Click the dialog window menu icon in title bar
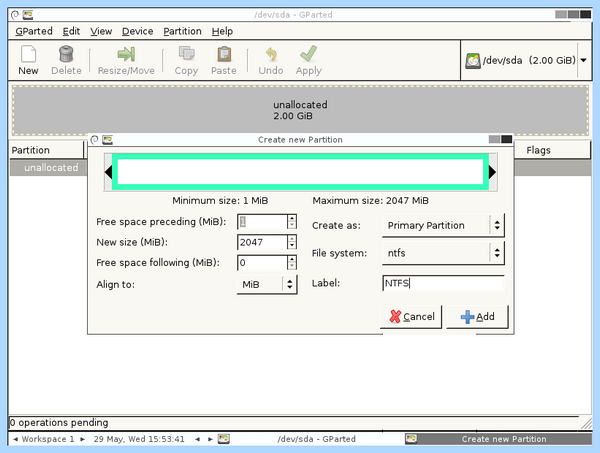The width and height of the screenshot is (600, 453). click(95, 140)
